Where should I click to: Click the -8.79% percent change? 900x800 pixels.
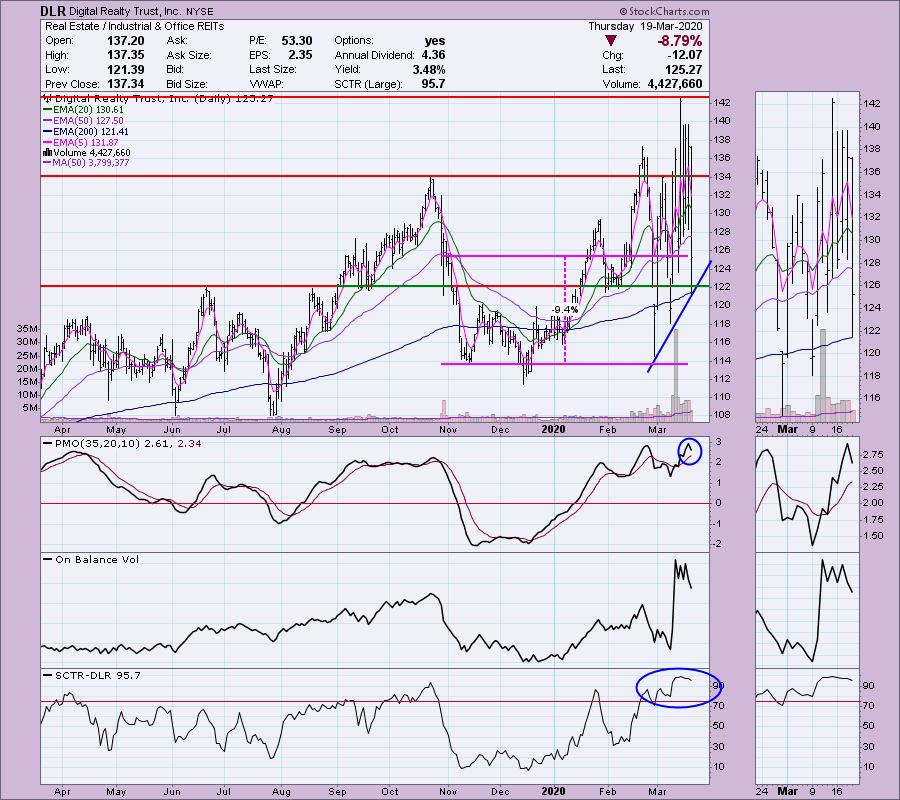(x=679, y=41)
